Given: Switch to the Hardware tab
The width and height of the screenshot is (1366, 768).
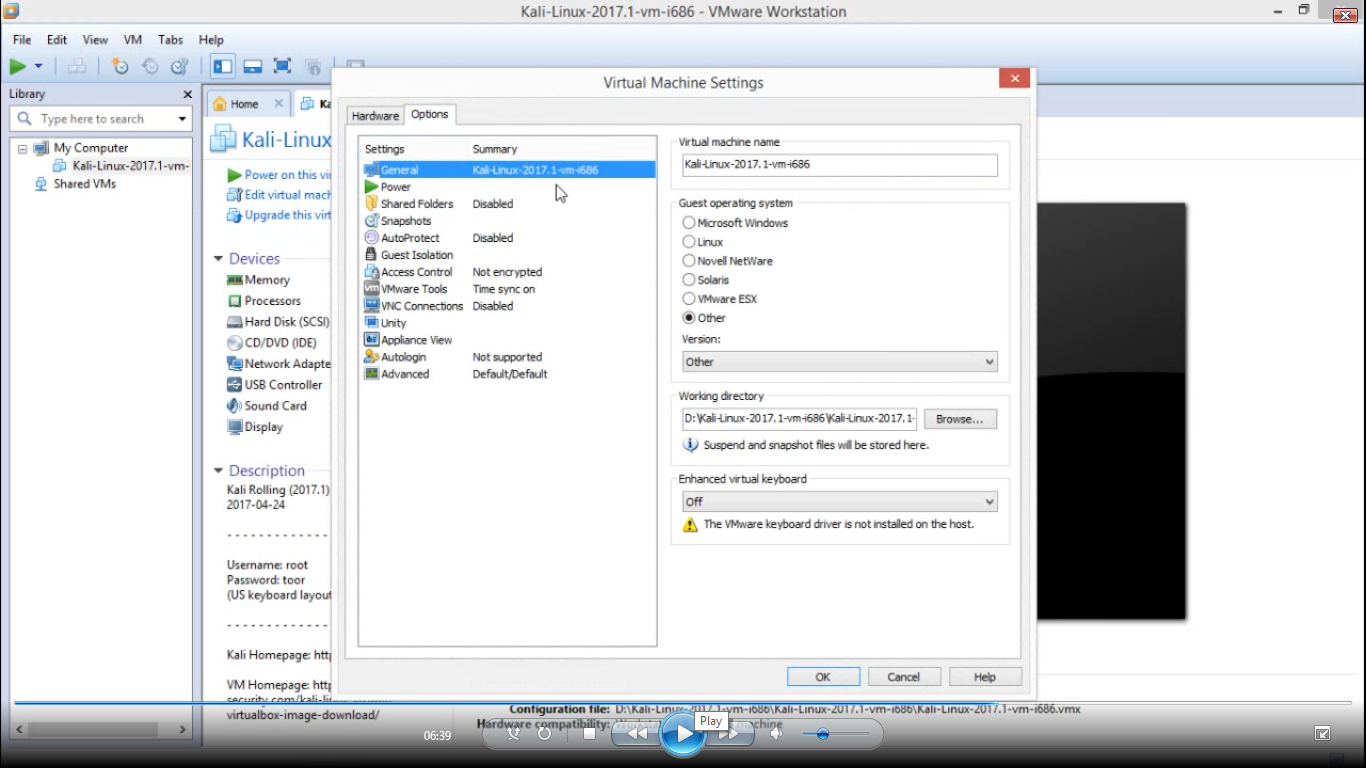Looking at the screenshot, I should (x=374, y=115).
